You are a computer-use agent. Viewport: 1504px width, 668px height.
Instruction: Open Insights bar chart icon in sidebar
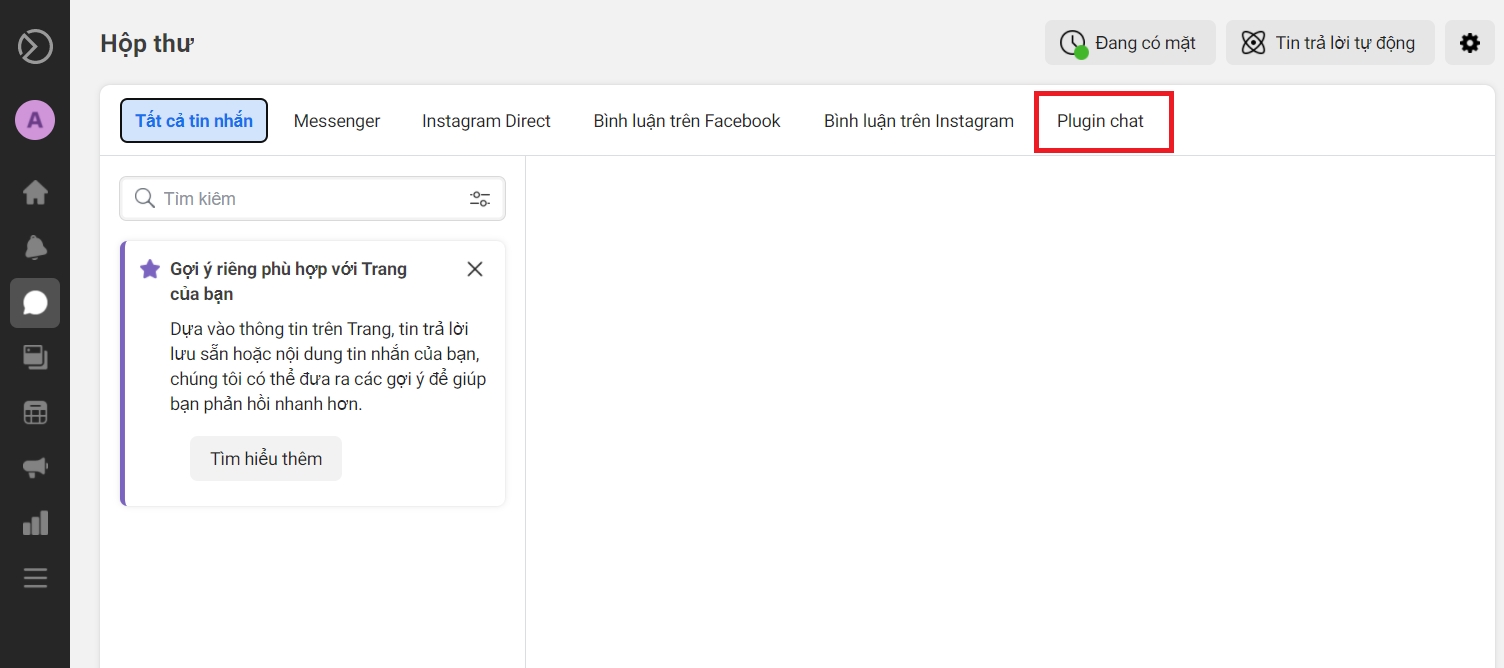tap(35, 522)
